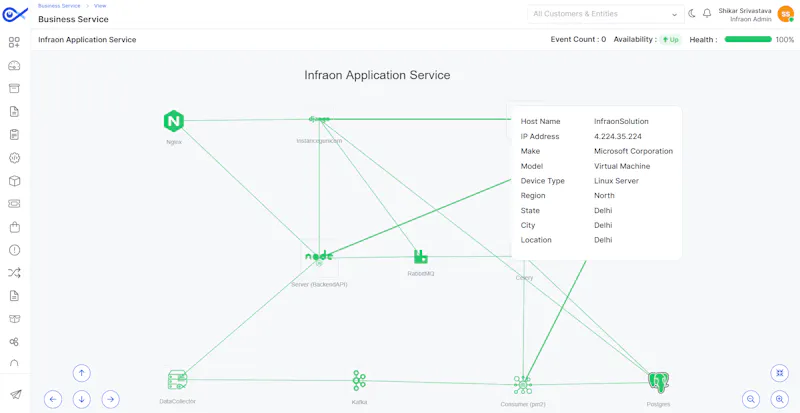Screen dimensions: 800x413
Task: Pan the map down with arrow button
Action: [82, 399]
